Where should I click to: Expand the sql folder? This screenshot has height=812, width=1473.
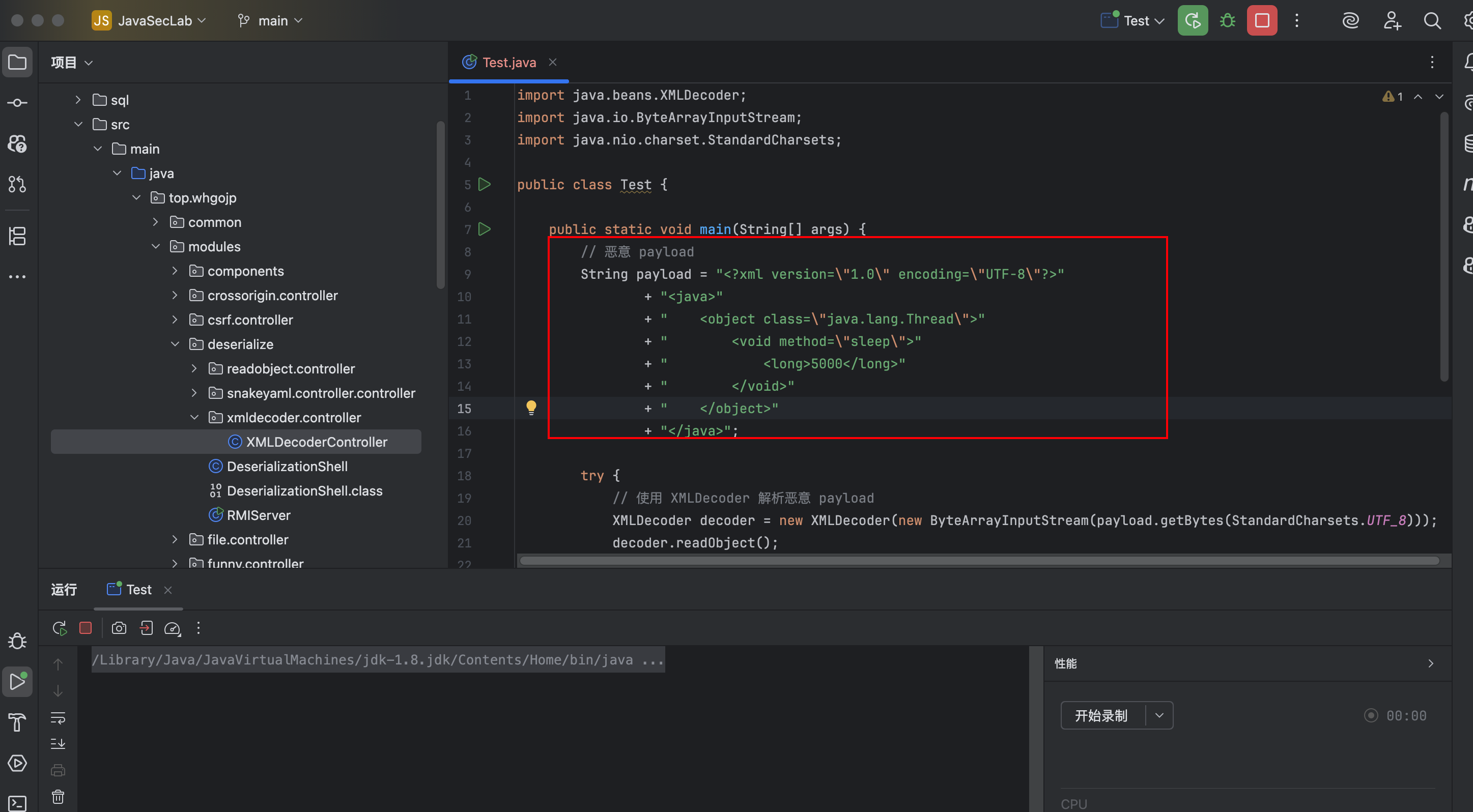click(x=78, y=100)
